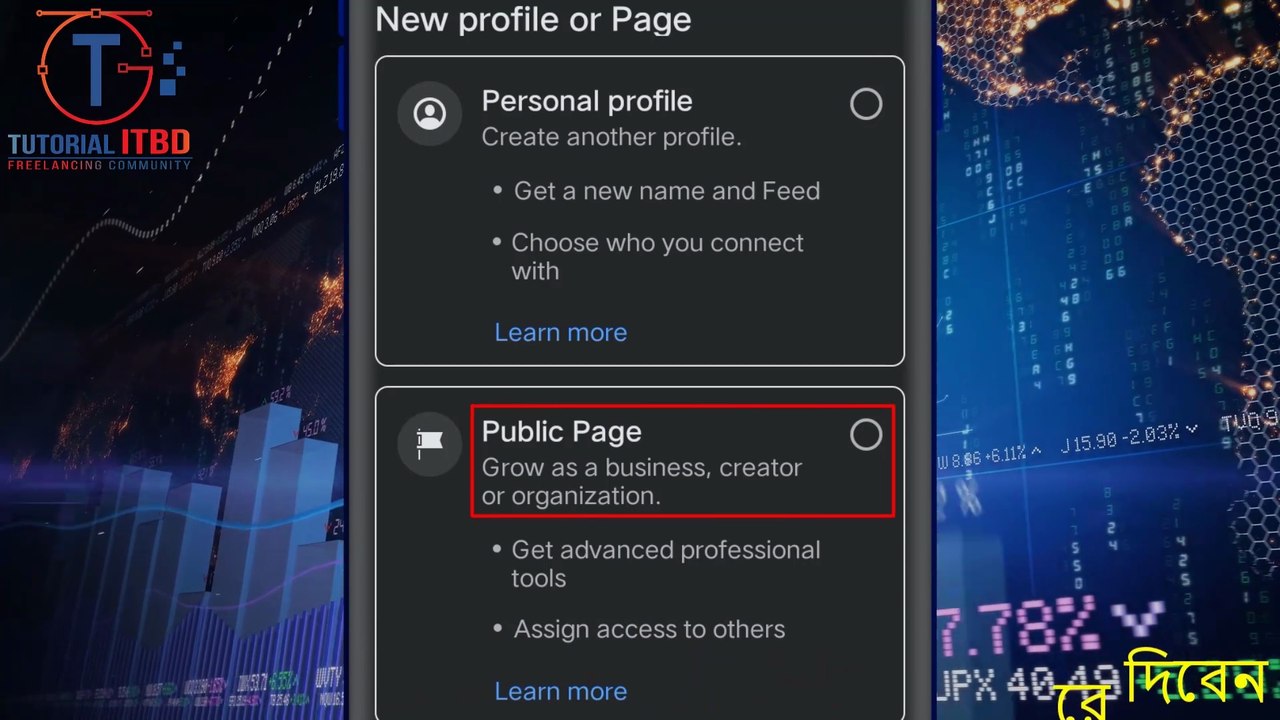Click "Grow as a business, creator or organization." text
The height and width of the screenshot is (720, 1280).
642,482
